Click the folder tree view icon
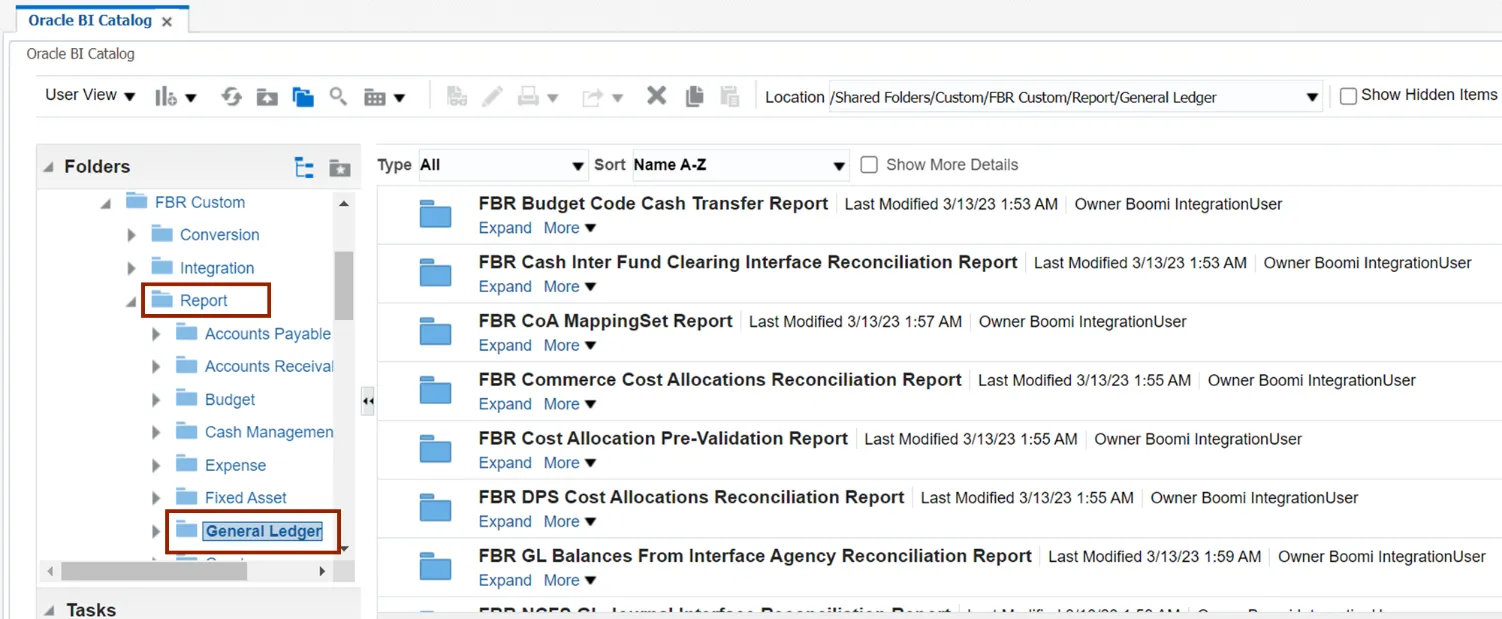The height and width of the screenshot is (619, 1502). [x=304, y=168]
